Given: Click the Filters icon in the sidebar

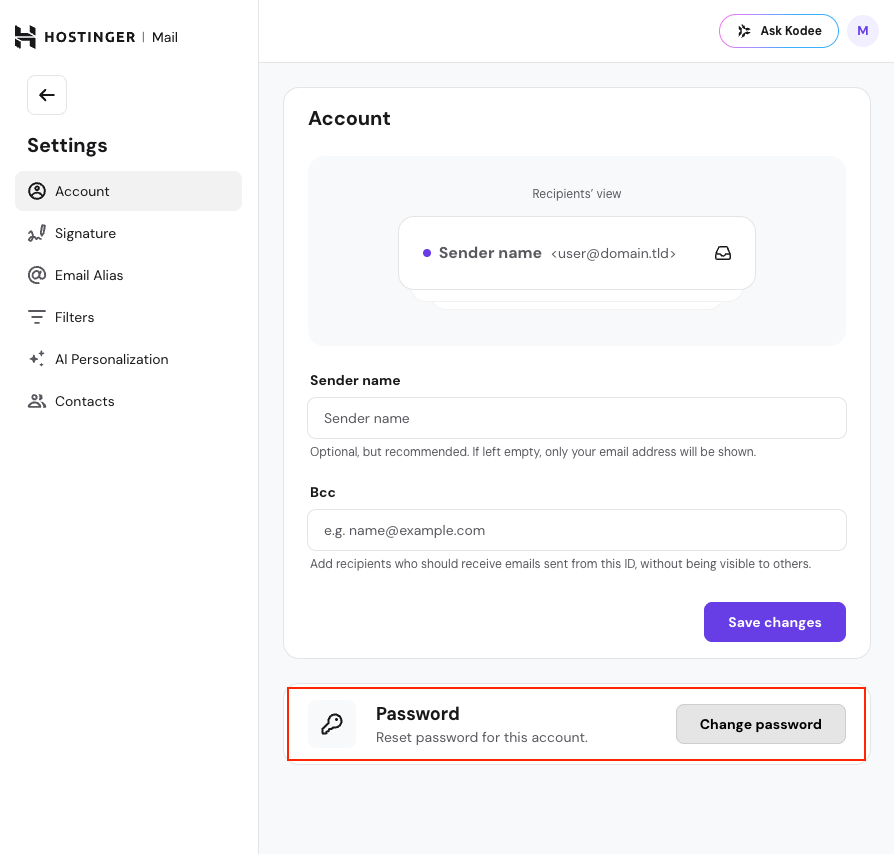Looking at the screenshot, I should point(37,317).
